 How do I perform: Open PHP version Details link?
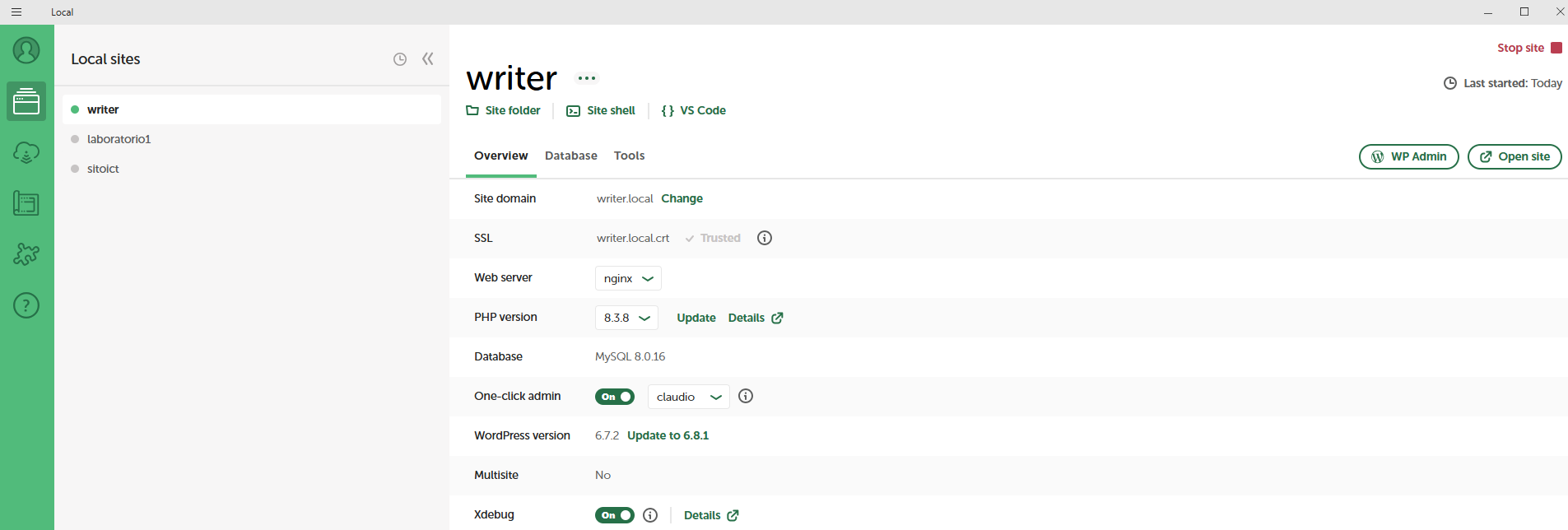point(756,318)
